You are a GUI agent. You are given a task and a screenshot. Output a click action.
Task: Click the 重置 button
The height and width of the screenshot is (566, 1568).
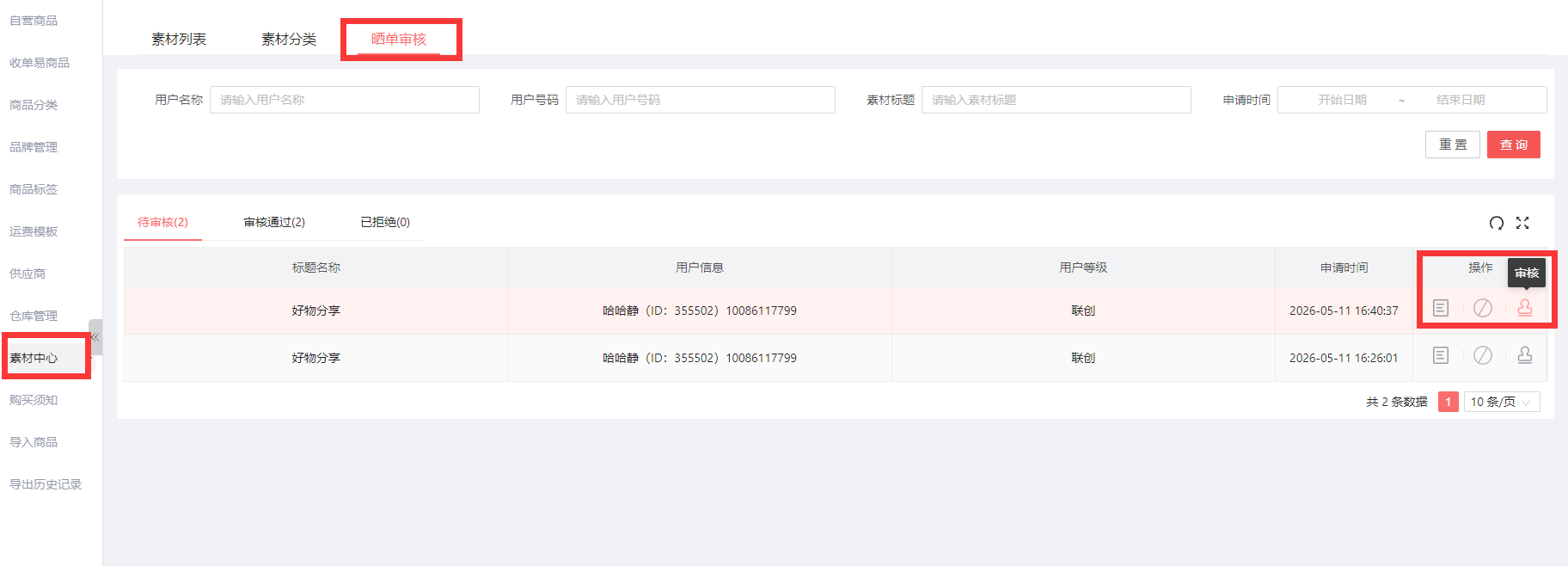1453,145
